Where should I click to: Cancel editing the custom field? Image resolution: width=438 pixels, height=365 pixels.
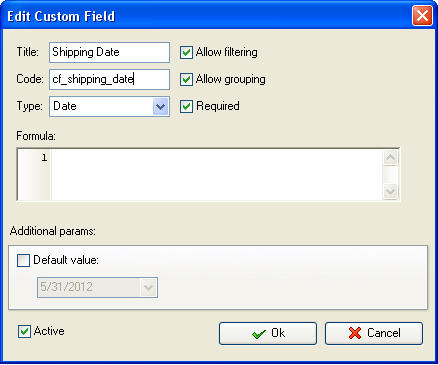[374, 333]
